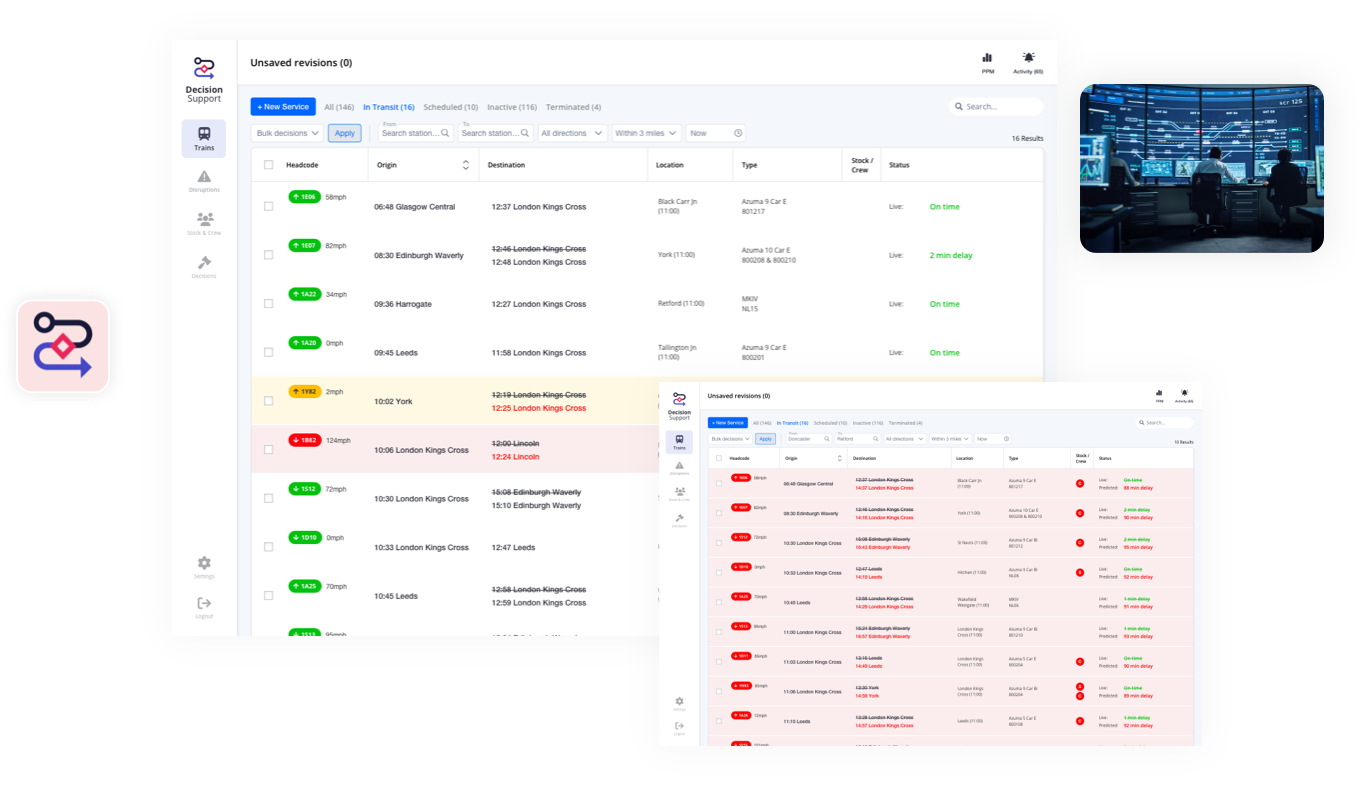Expand the Bulk decisions dropdown
1364x786 pixels.
click(287, 133)
